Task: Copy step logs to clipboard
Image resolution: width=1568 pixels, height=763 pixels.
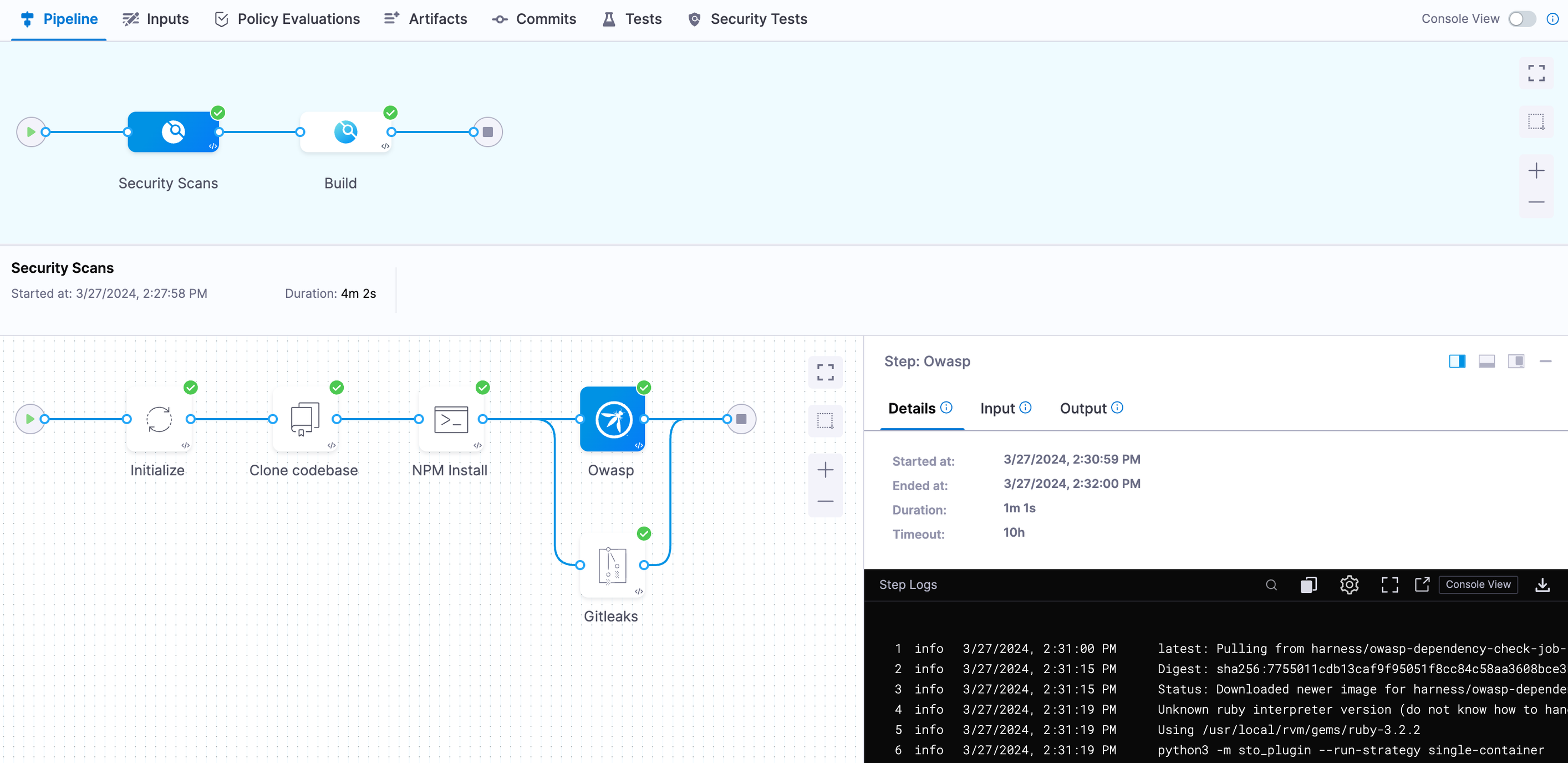Action: [1308, 584]
